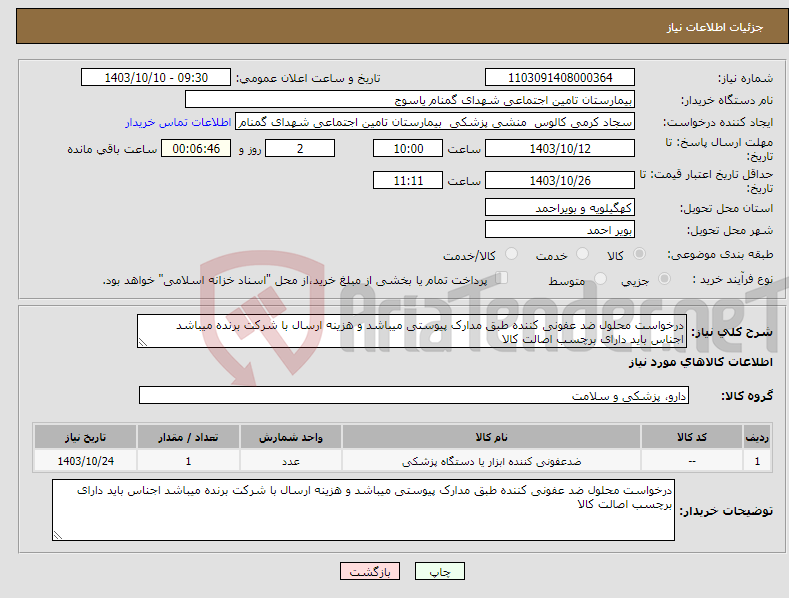The image size is (789, 598).
Task: Click the شماره نیاز field 1103091408000364
Action: pos(560,78)
